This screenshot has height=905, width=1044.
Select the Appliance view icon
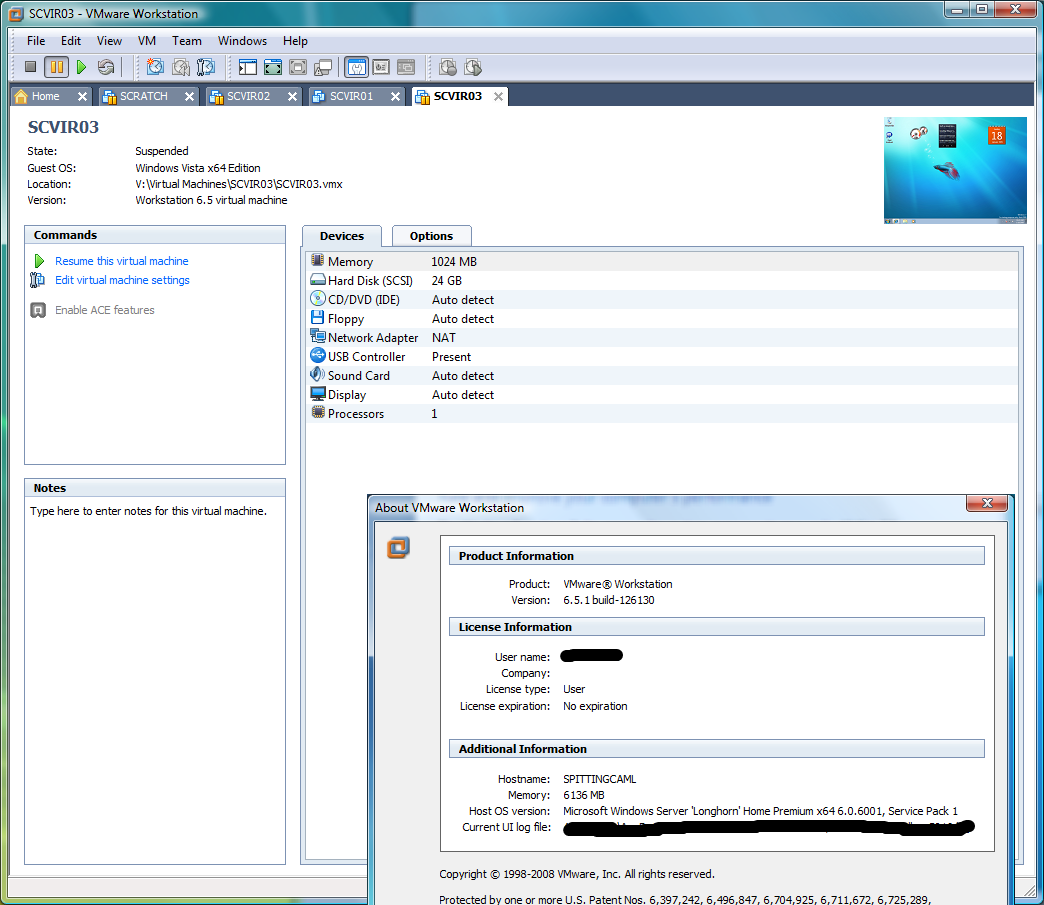click(x=381, y=67)
